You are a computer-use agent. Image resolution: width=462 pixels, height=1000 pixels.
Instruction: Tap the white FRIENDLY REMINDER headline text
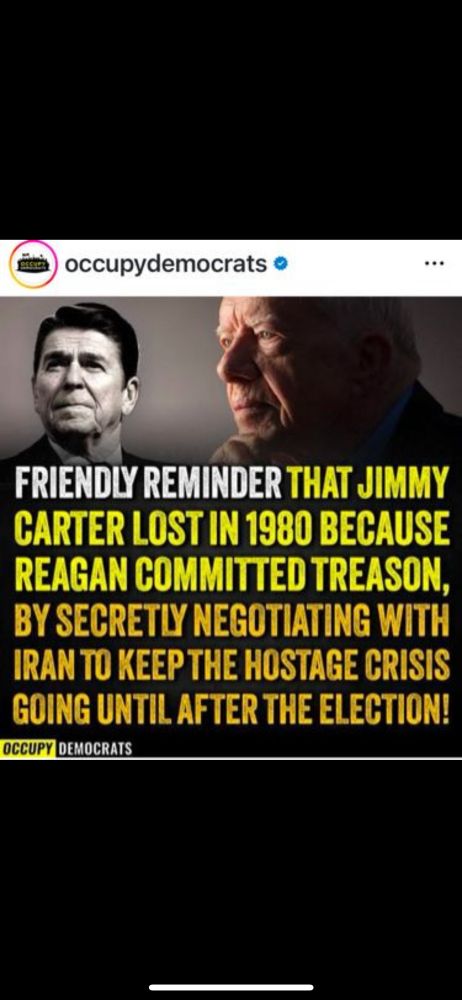pos(147,486)
